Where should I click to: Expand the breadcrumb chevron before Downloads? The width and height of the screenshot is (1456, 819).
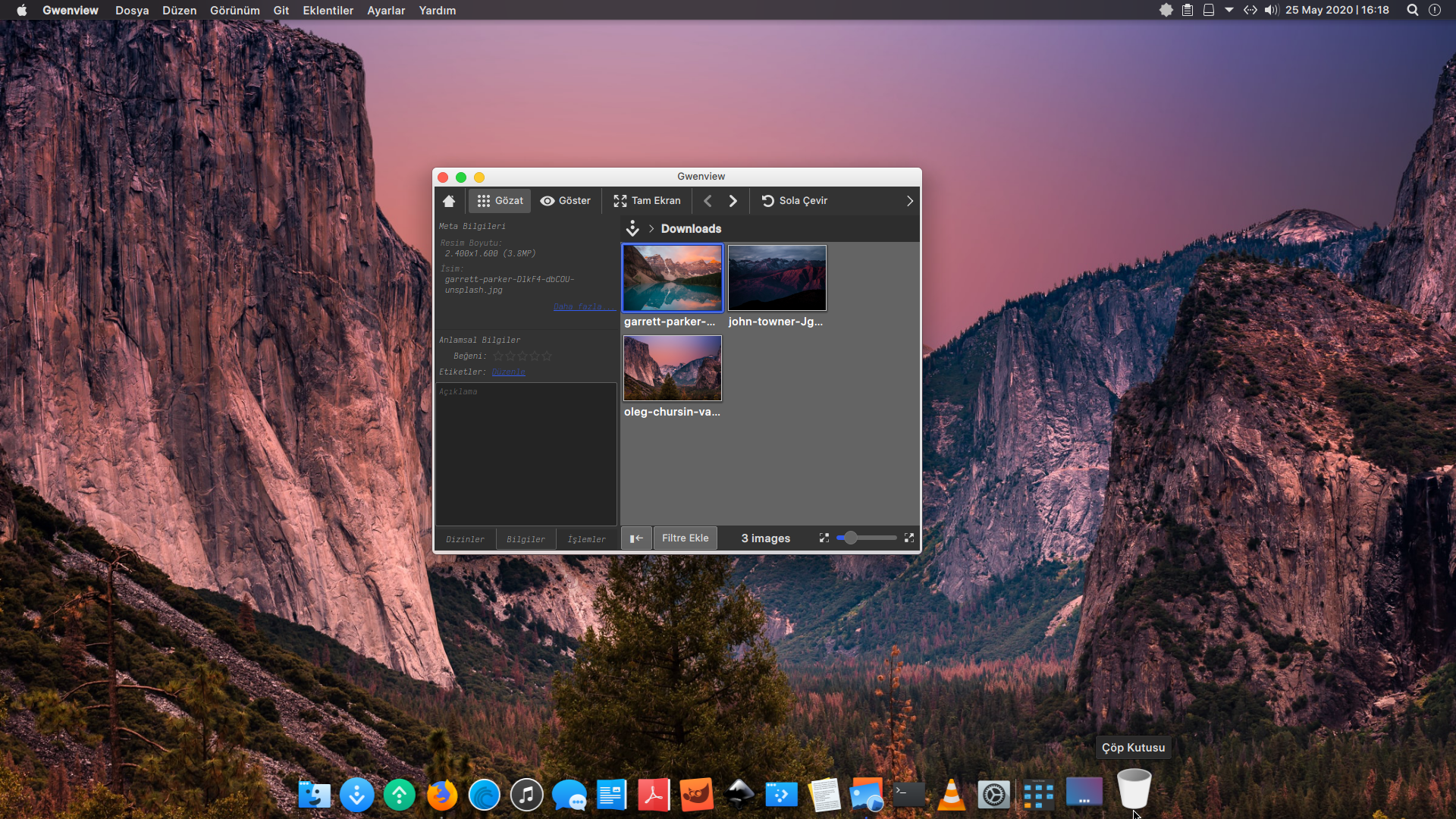point(651,228)
